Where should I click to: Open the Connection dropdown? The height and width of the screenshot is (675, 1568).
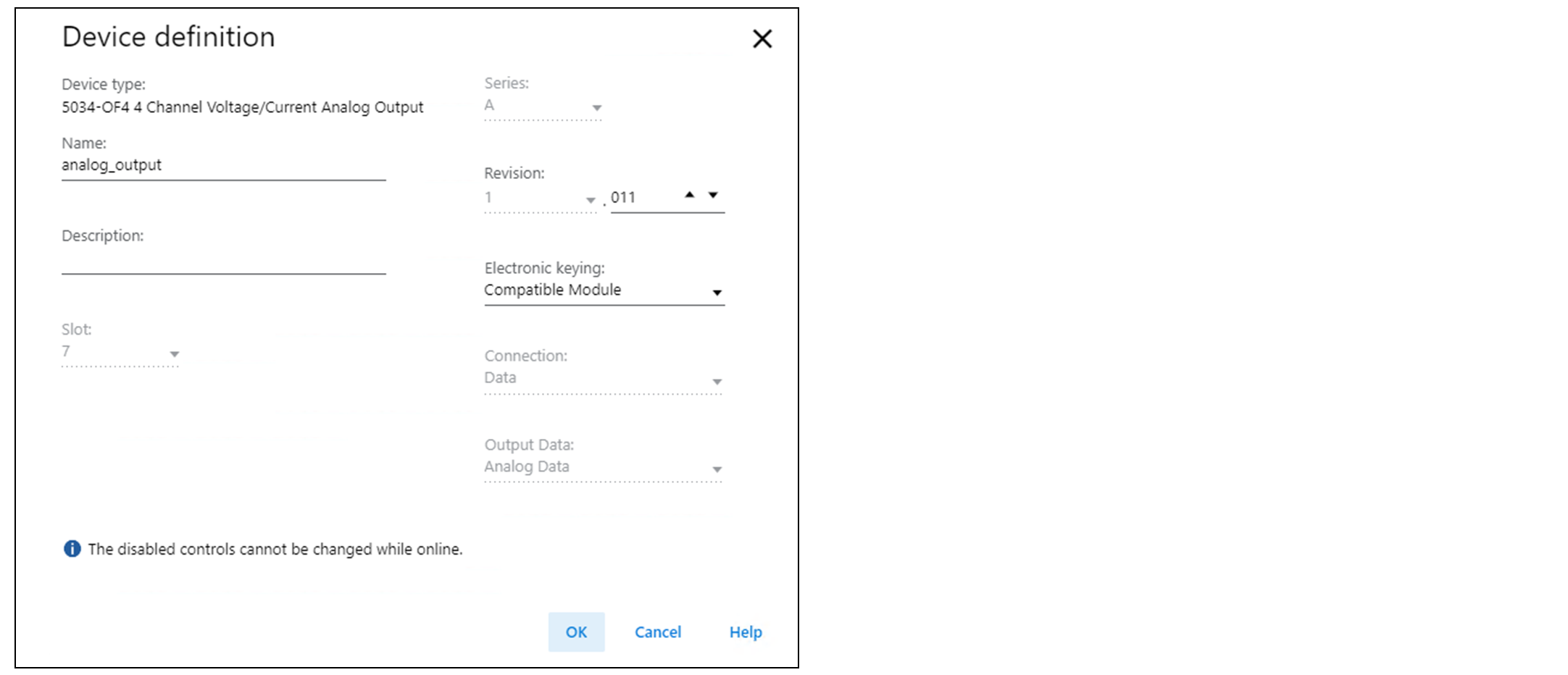(x=717, y=382)
